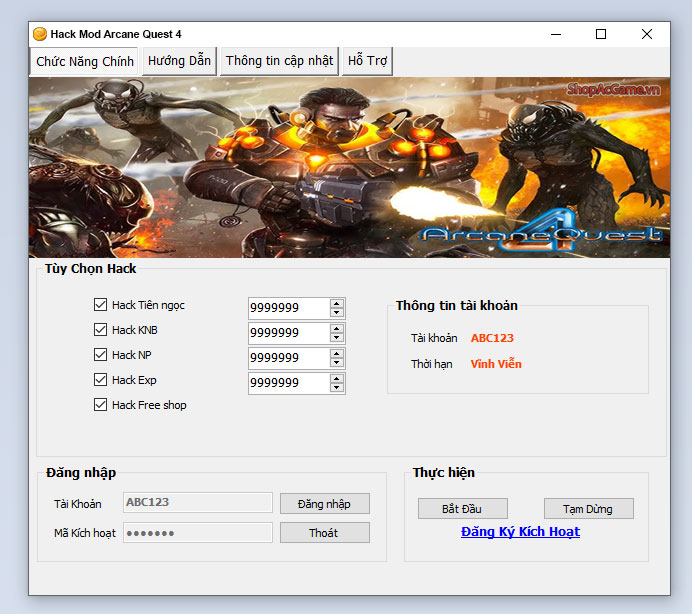Open the Hỗ Trợ tab
This screenshot has height=616, width=693.
[367, 61]
